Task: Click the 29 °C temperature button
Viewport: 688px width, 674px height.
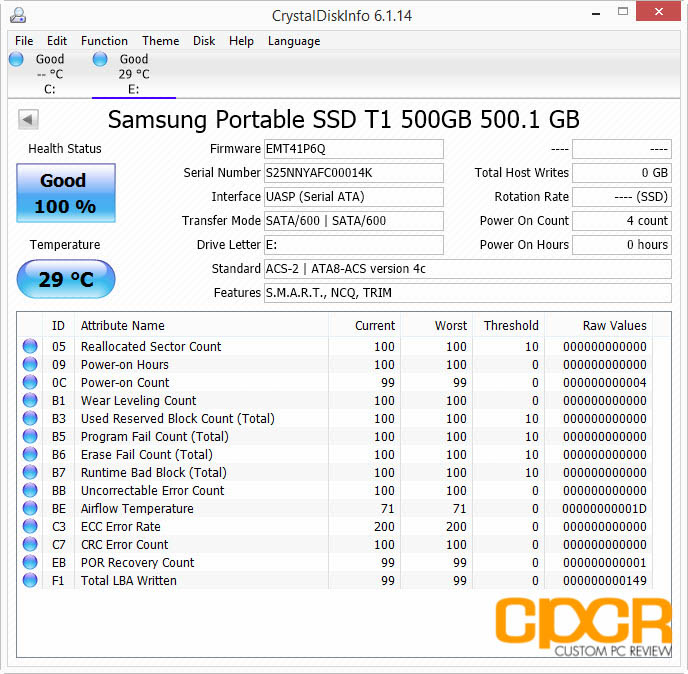Action: (x=66, y=279)
